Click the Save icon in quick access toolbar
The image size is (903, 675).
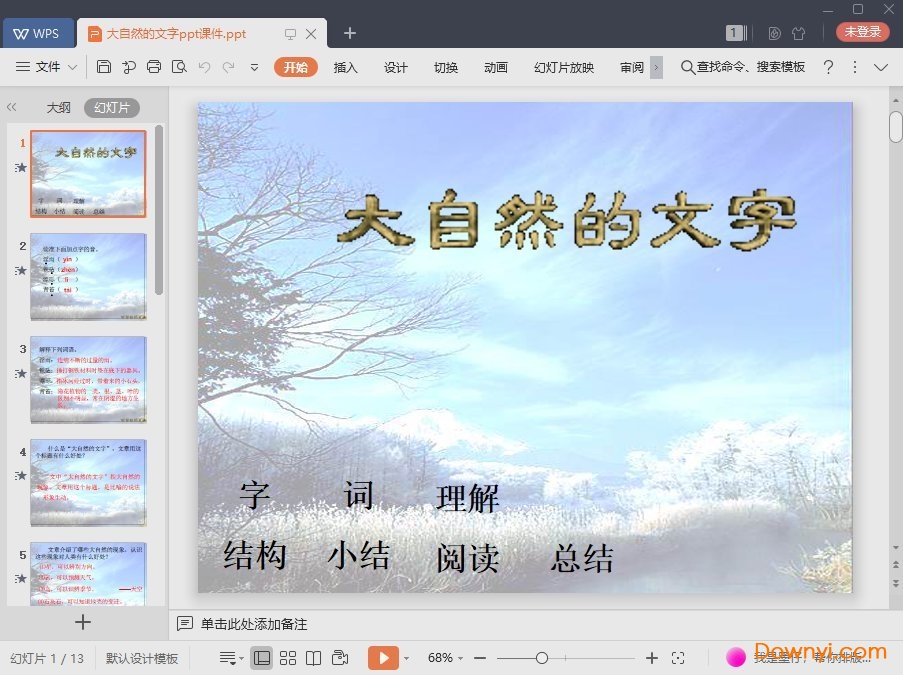105,67
